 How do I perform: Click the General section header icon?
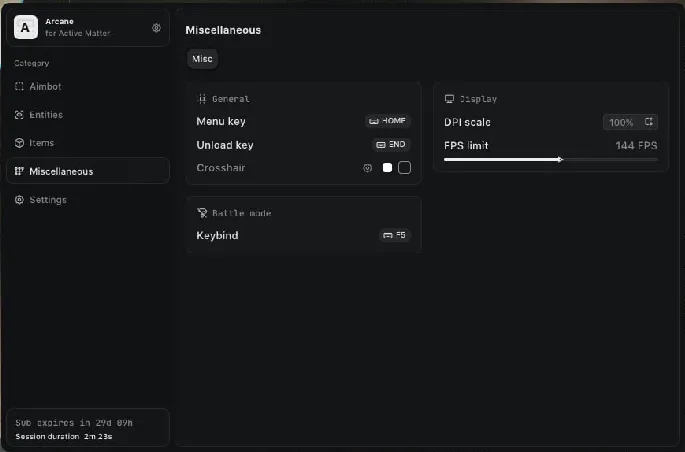tap(202, 99)
